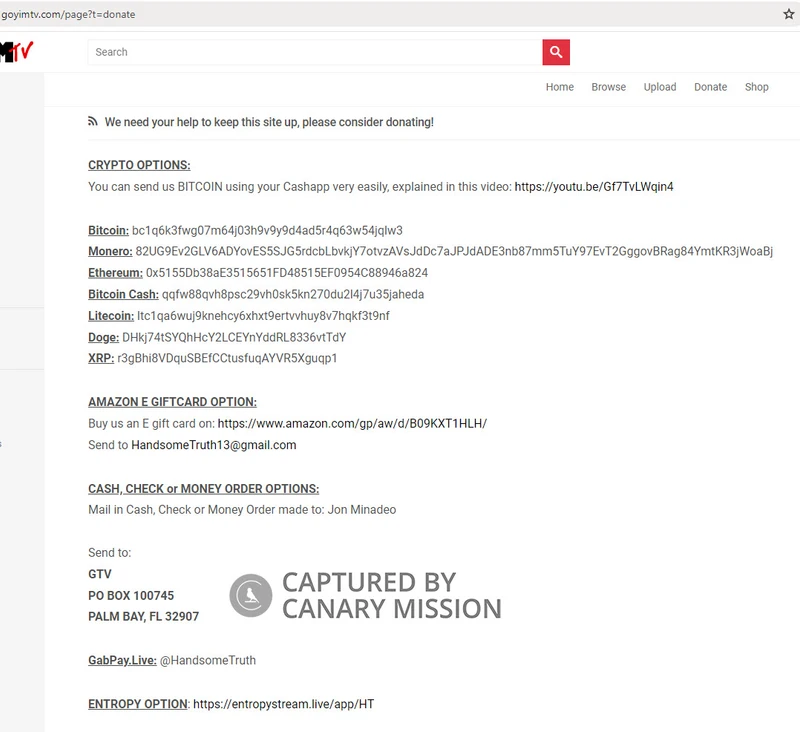
Task: Click the Monero address starting 82UG9Ev
Action: coord(454,251)
